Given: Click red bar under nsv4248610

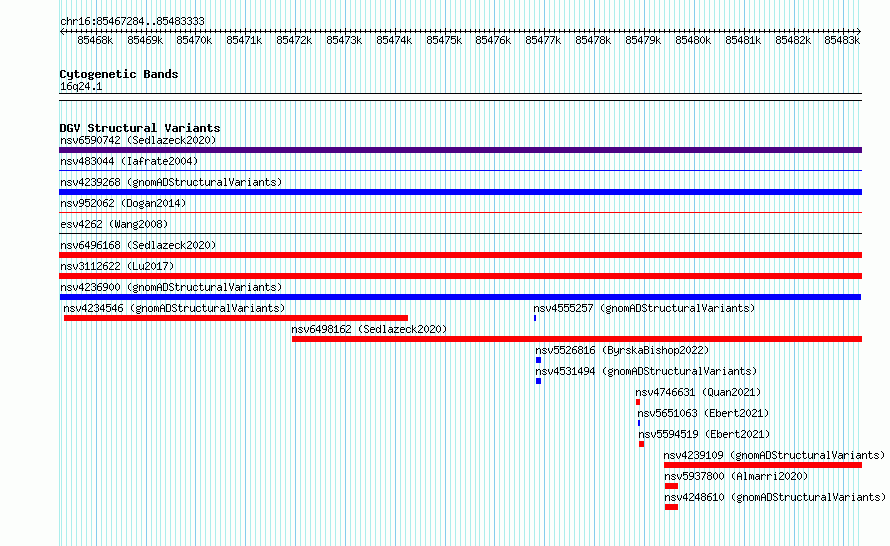Looking at the screenshot, I should (x=671, y=507).
